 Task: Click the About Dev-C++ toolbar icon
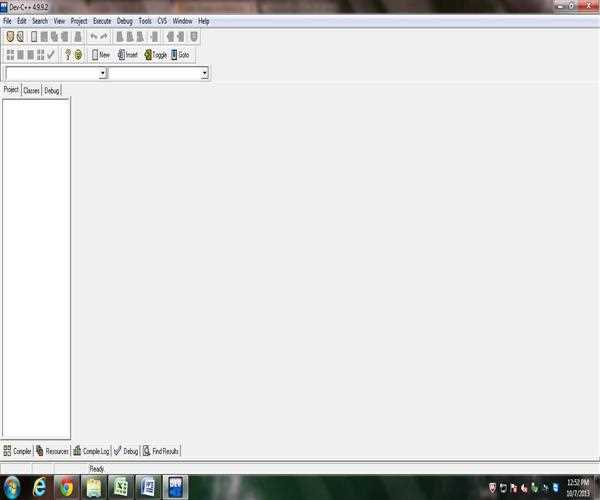pyautogui.click(x=78, y=55)
